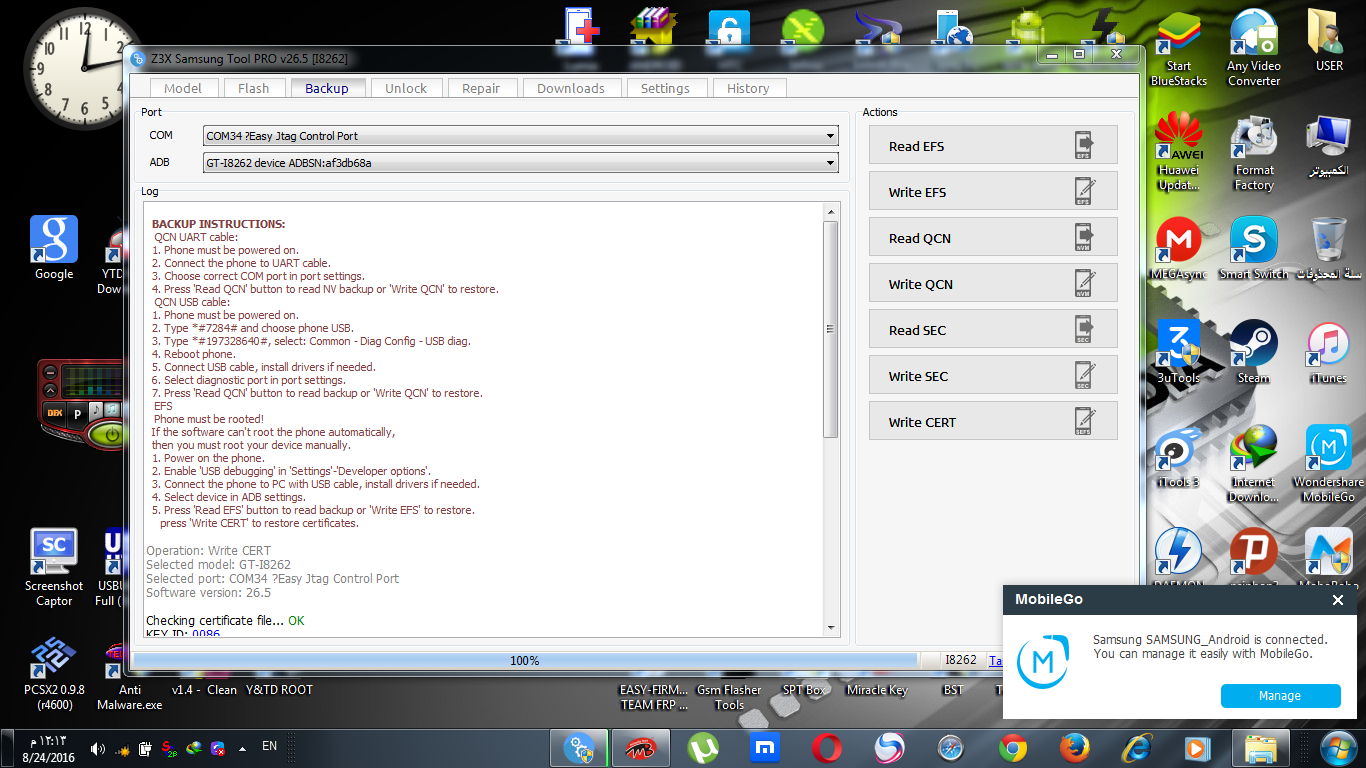Click 'Checking certificate file... OK' log line
The width and height of the screenshot is (1366, 768).
coord(225,621)
